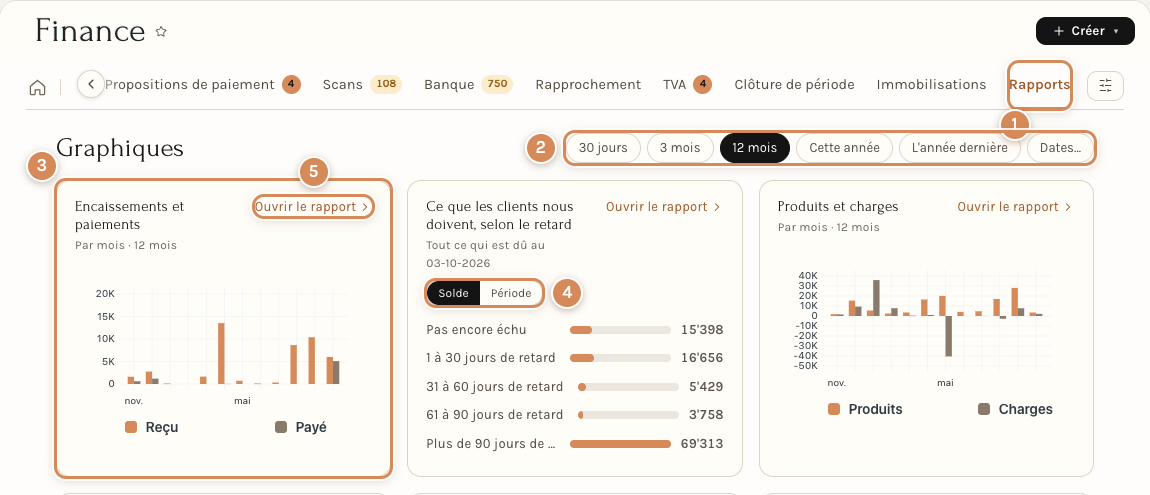Select the Rapports tab
Screen dimensions: 1150x495
[1039, 84]
